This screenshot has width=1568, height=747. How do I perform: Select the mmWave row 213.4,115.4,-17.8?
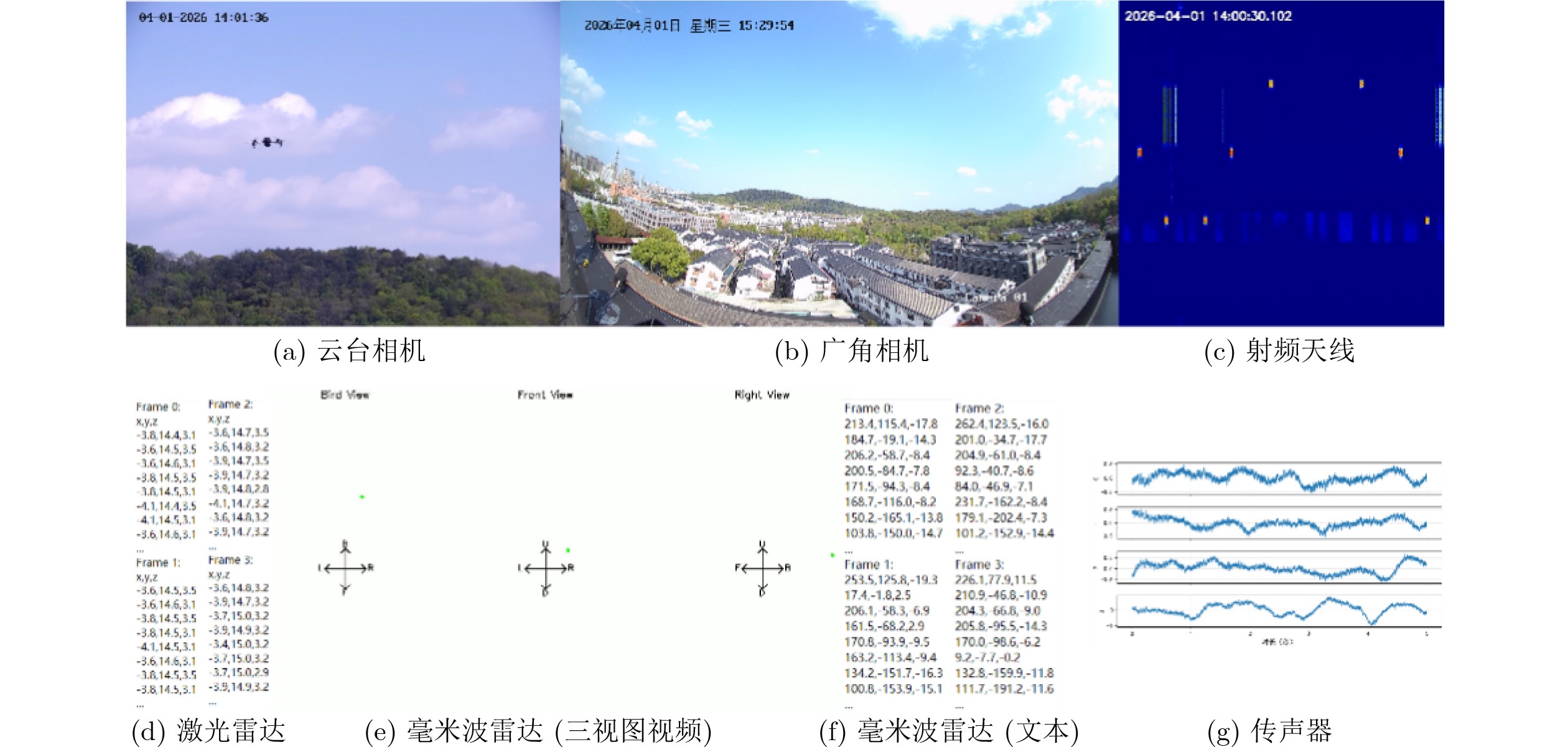point(891,424)
